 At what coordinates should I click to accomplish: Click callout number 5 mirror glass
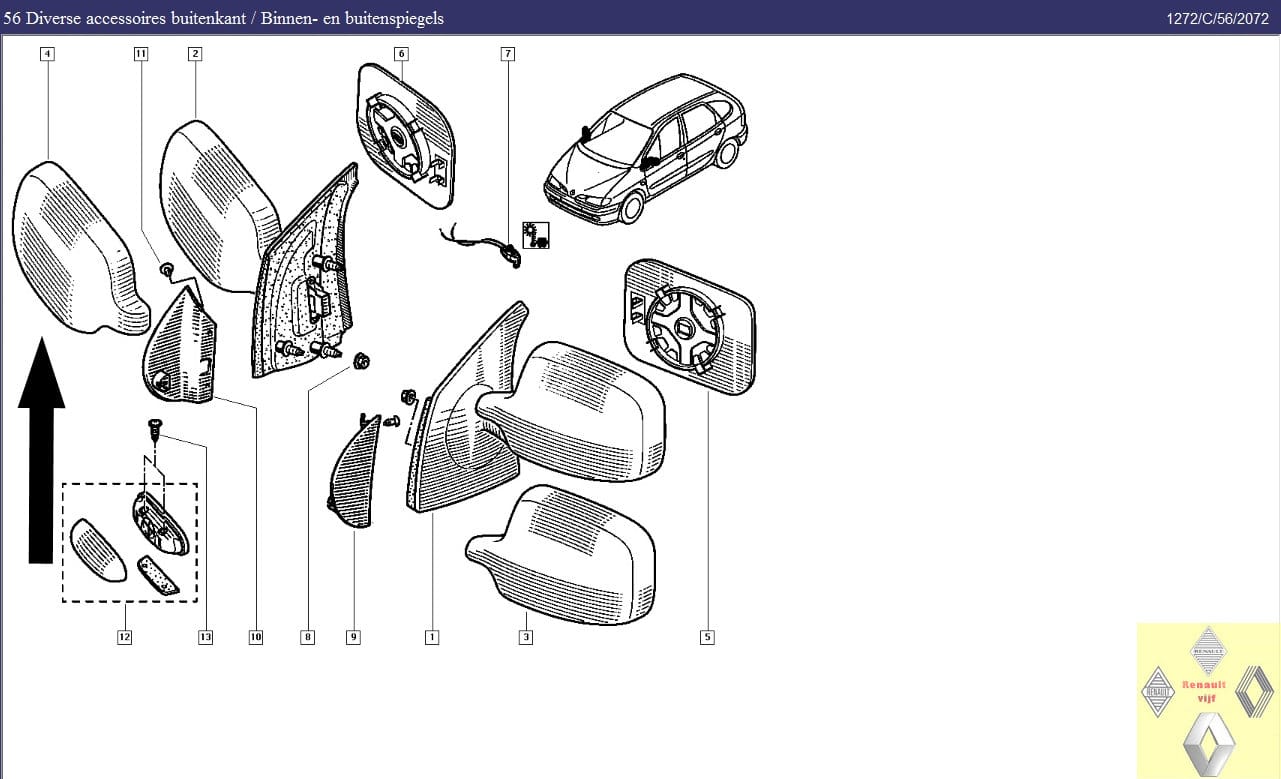point(707,637)
